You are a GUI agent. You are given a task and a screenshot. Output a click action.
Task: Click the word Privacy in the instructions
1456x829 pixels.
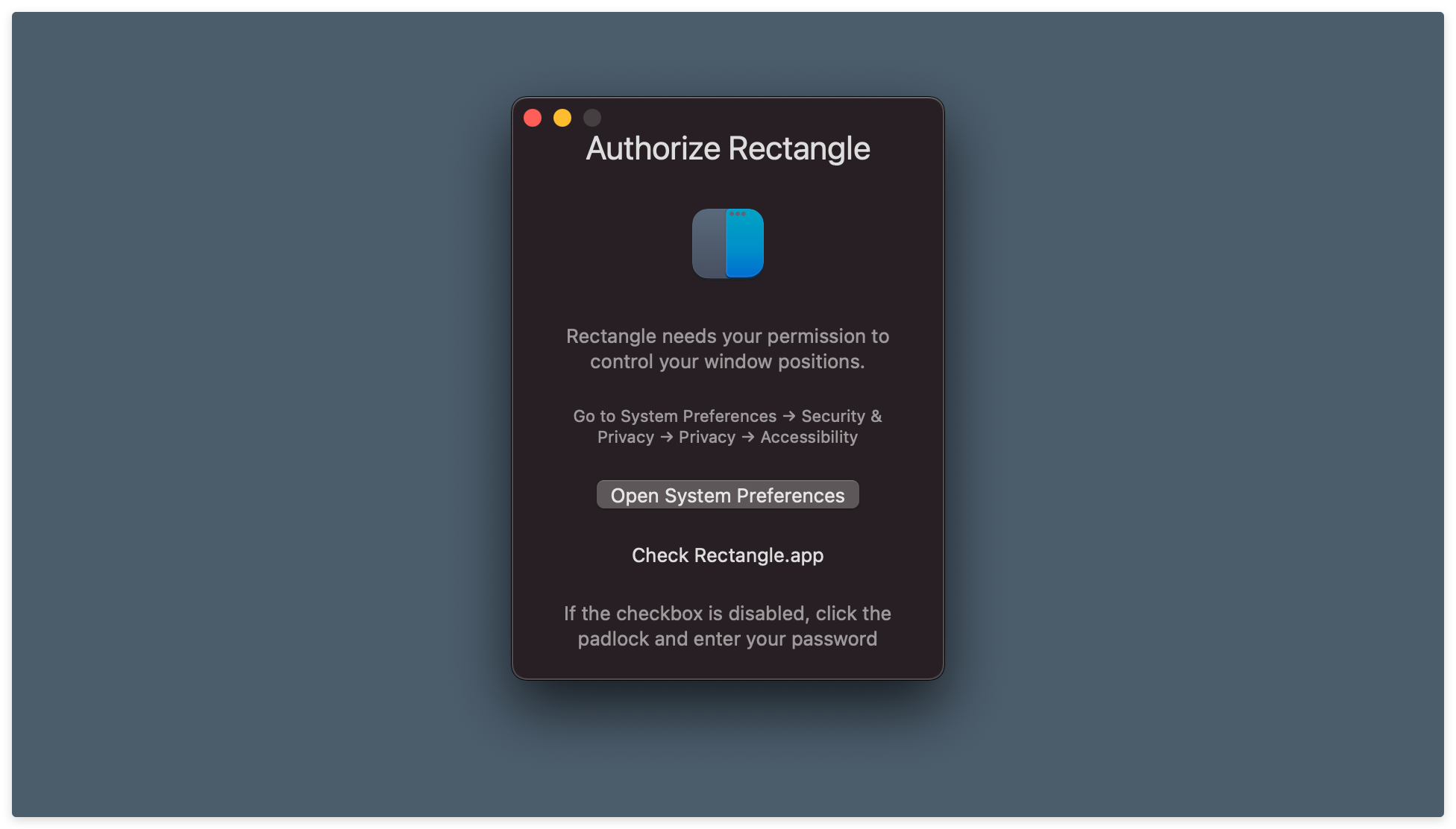pyautogui.click(x=706, y=437)
